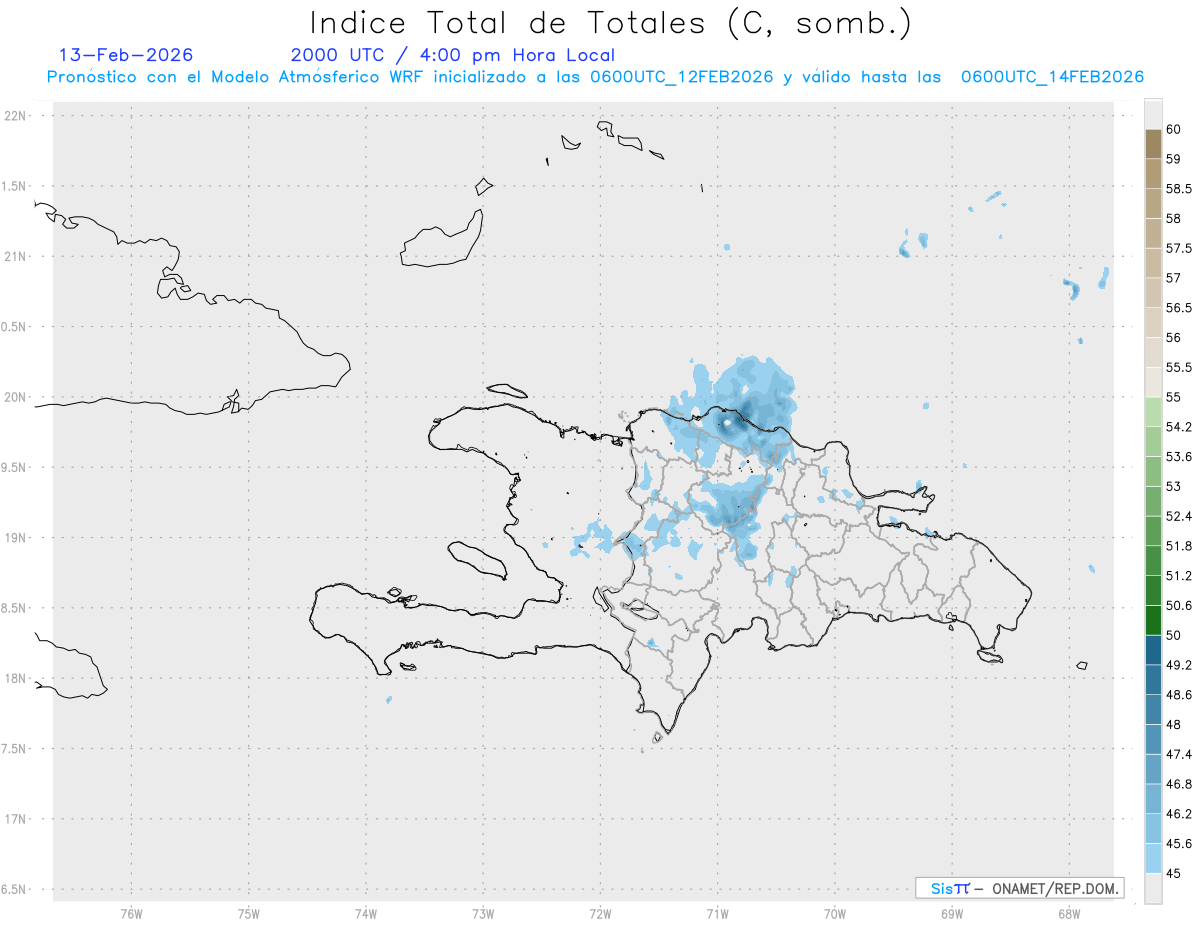Click the ONAMET/REP.DOM. credit box
The image size is (1200, 927).
click(x=1019, y=888)
